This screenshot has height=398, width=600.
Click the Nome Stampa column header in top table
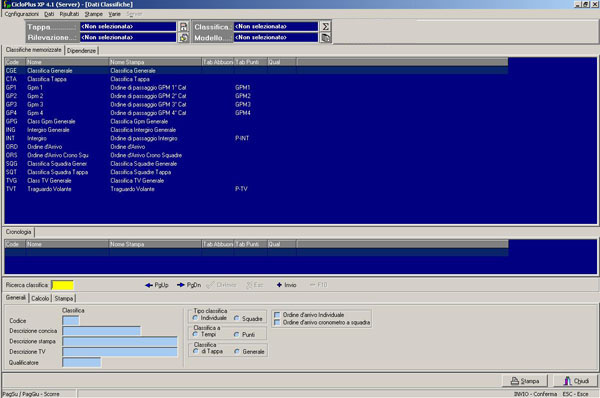point(155,62)
